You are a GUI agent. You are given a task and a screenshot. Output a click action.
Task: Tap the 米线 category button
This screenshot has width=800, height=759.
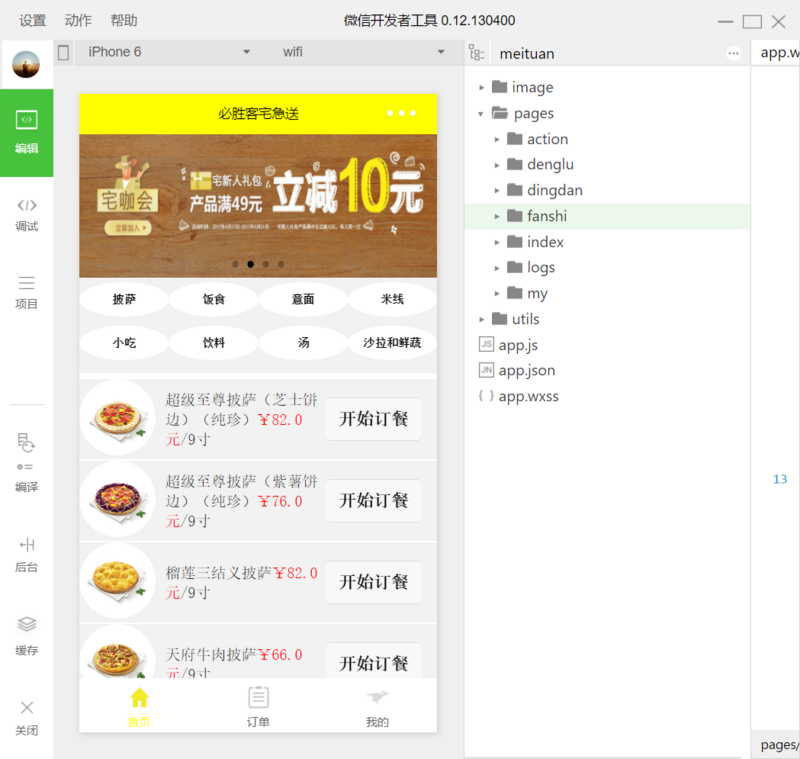[392, 299]
